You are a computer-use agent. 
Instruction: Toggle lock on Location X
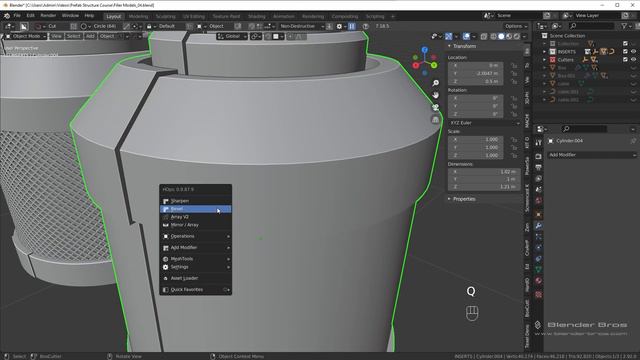(x=514, y=66)
